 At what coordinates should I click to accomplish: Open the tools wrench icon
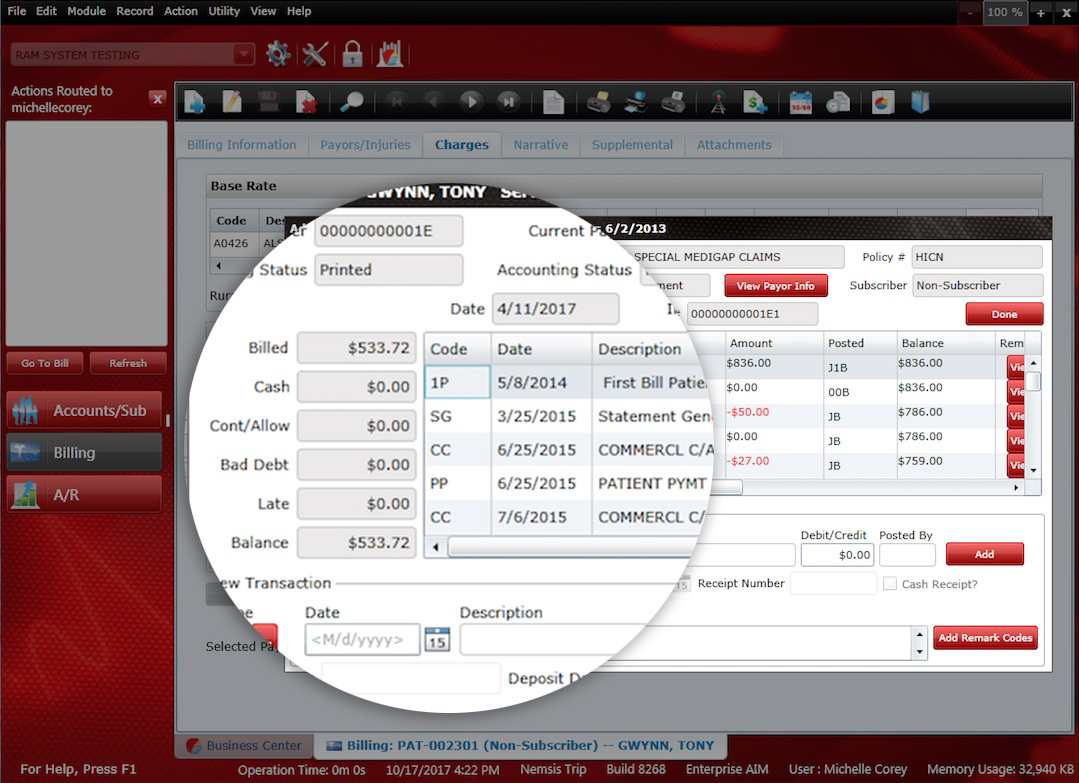click(x=315, y=54)
